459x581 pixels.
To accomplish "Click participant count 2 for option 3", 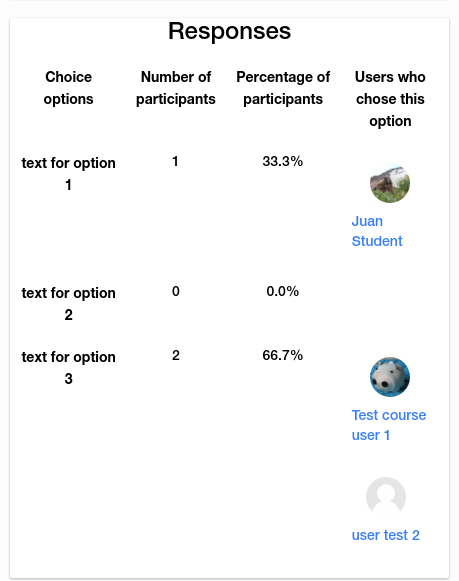I will [x=176, y=355].
